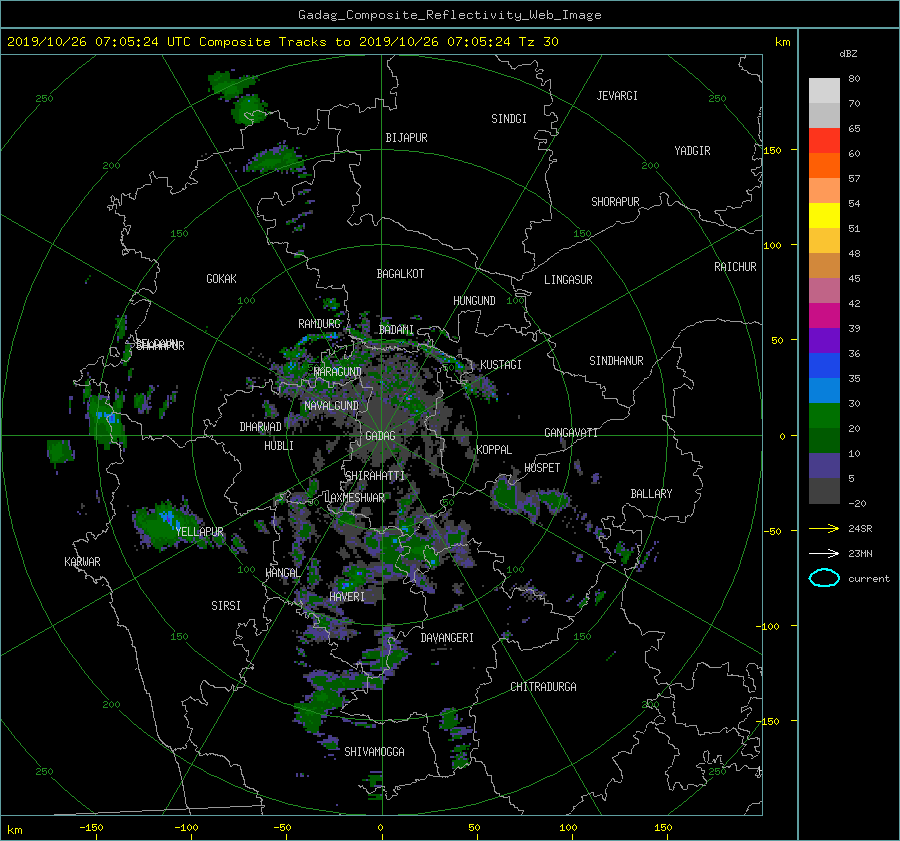Click the SHIRAHATTI city label
The image size is (900, 841).
point(375,476)
